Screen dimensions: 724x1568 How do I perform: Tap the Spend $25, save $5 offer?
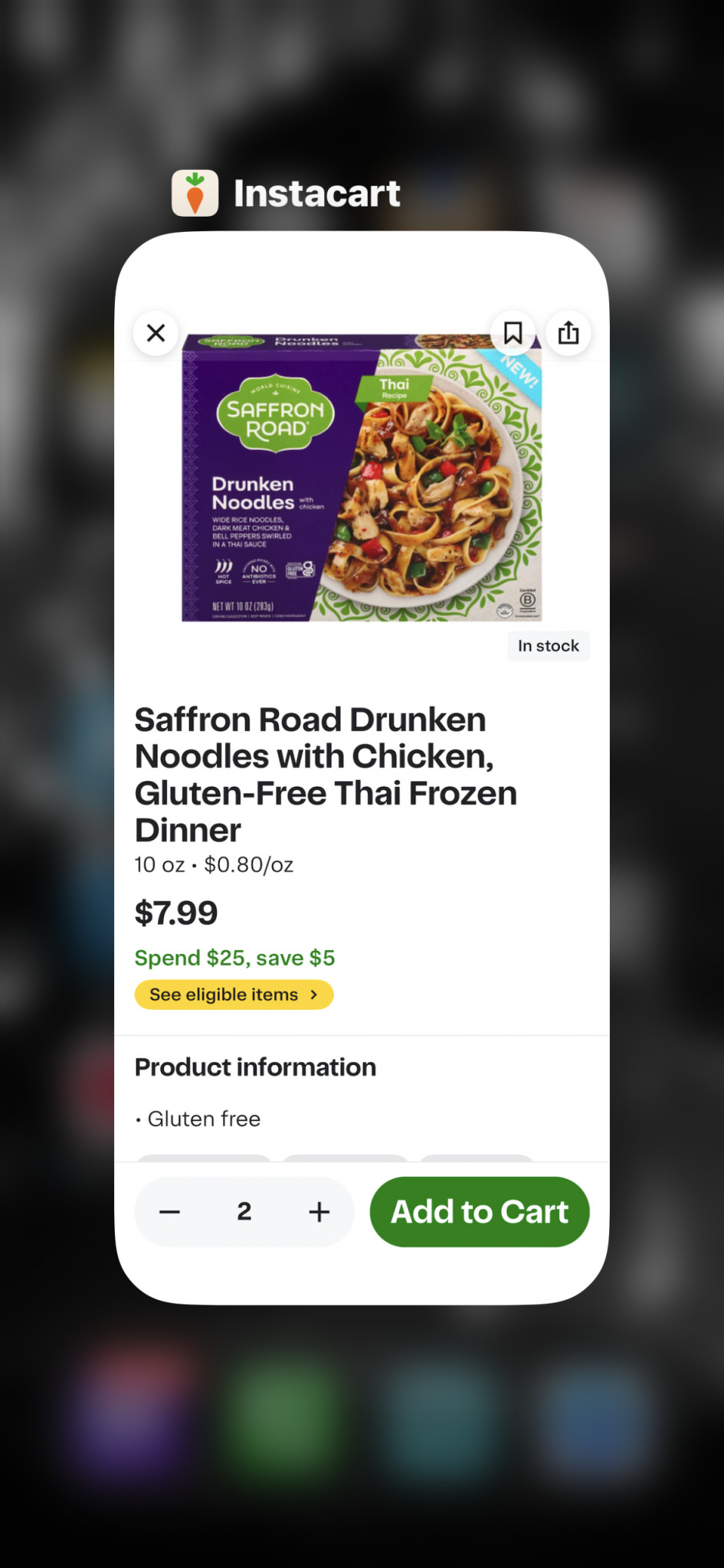coord(234,958)
